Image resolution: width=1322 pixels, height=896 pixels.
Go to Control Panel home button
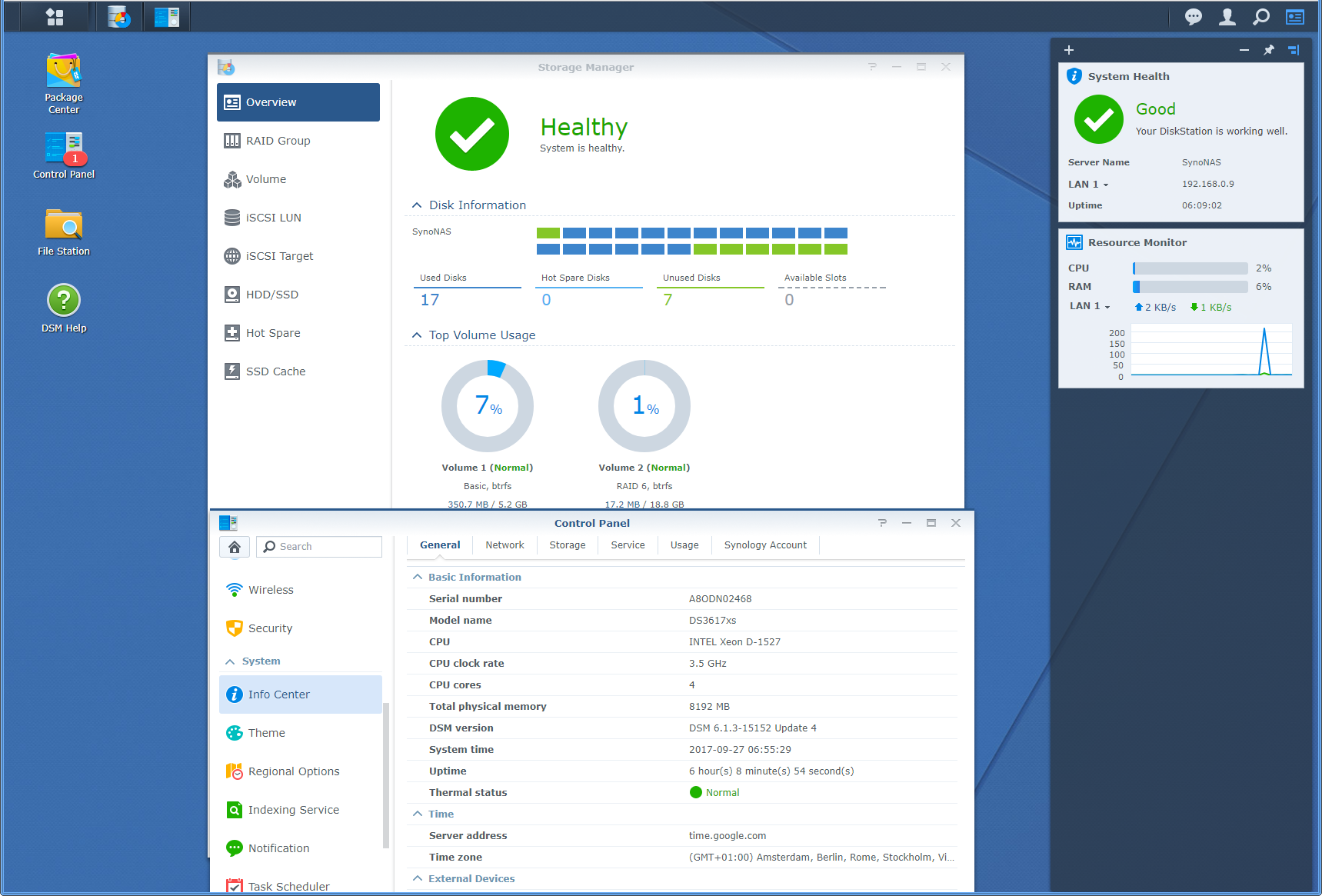tap(235, 547)
